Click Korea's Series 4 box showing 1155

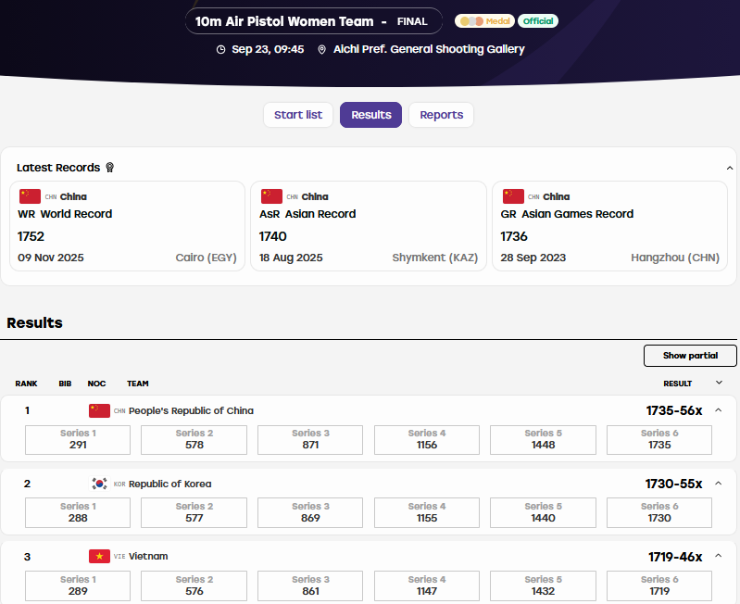427,512
